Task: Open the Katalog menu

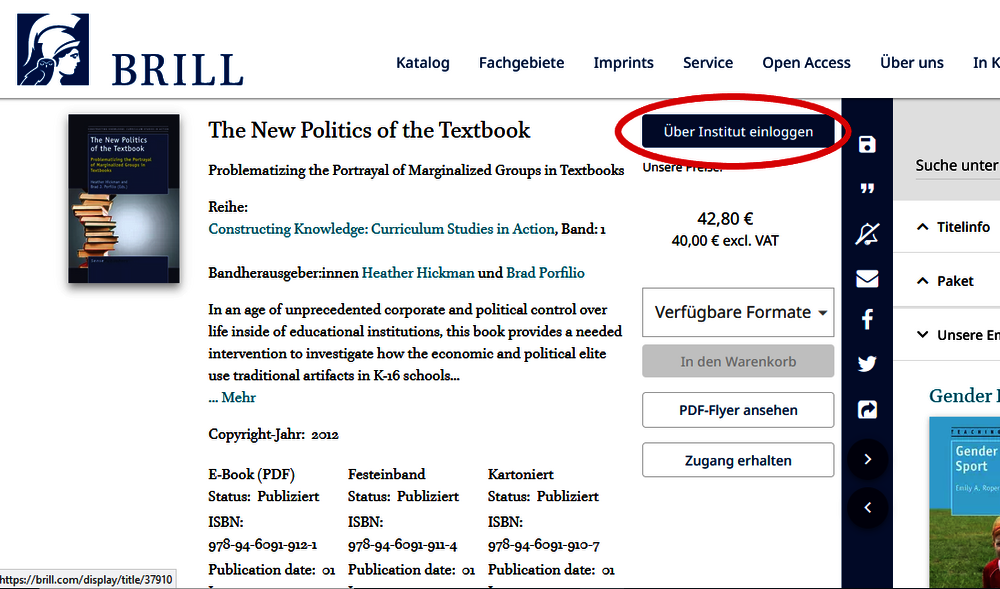Action: click(x=423, y=62)
